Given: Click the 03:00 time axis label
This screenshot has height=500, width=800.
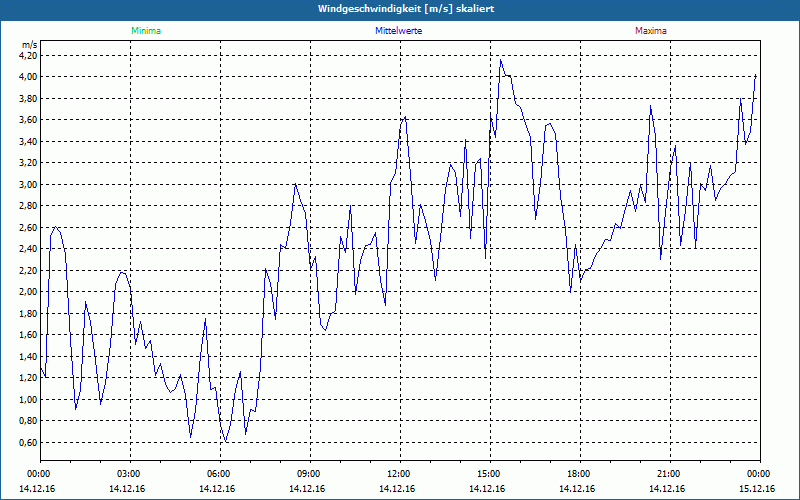Looking at the screenshot, I should [130, 474].
